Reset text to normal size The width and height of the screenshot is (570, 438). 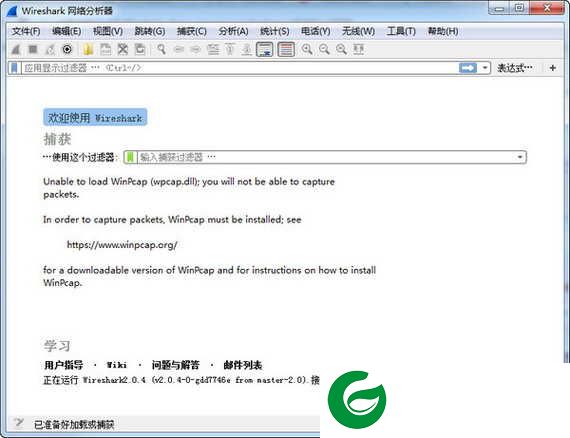(341, 49)
